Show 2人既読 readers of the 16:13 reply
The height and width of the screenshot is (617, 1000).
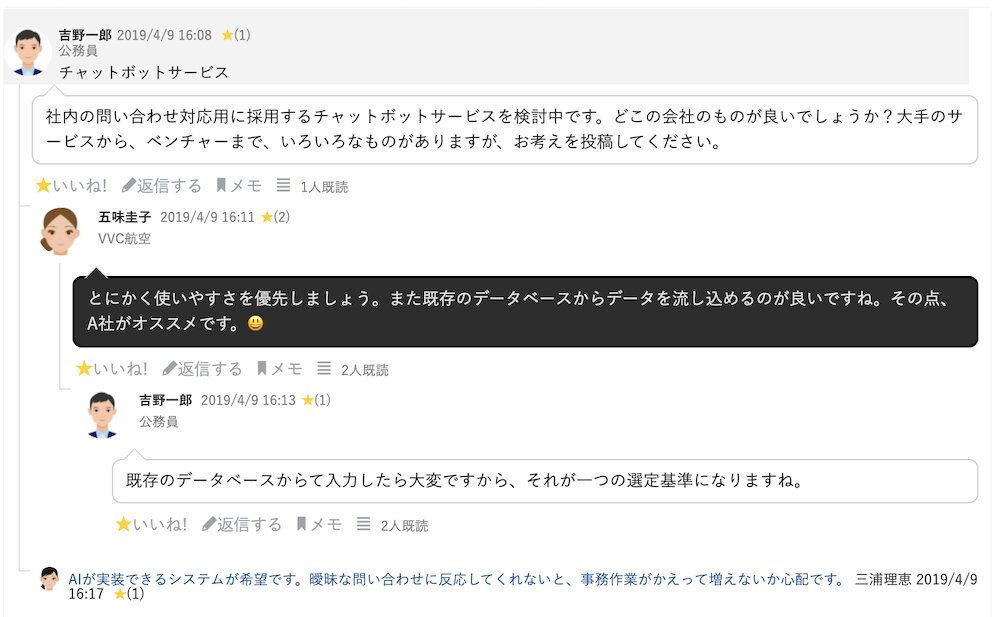364,524
